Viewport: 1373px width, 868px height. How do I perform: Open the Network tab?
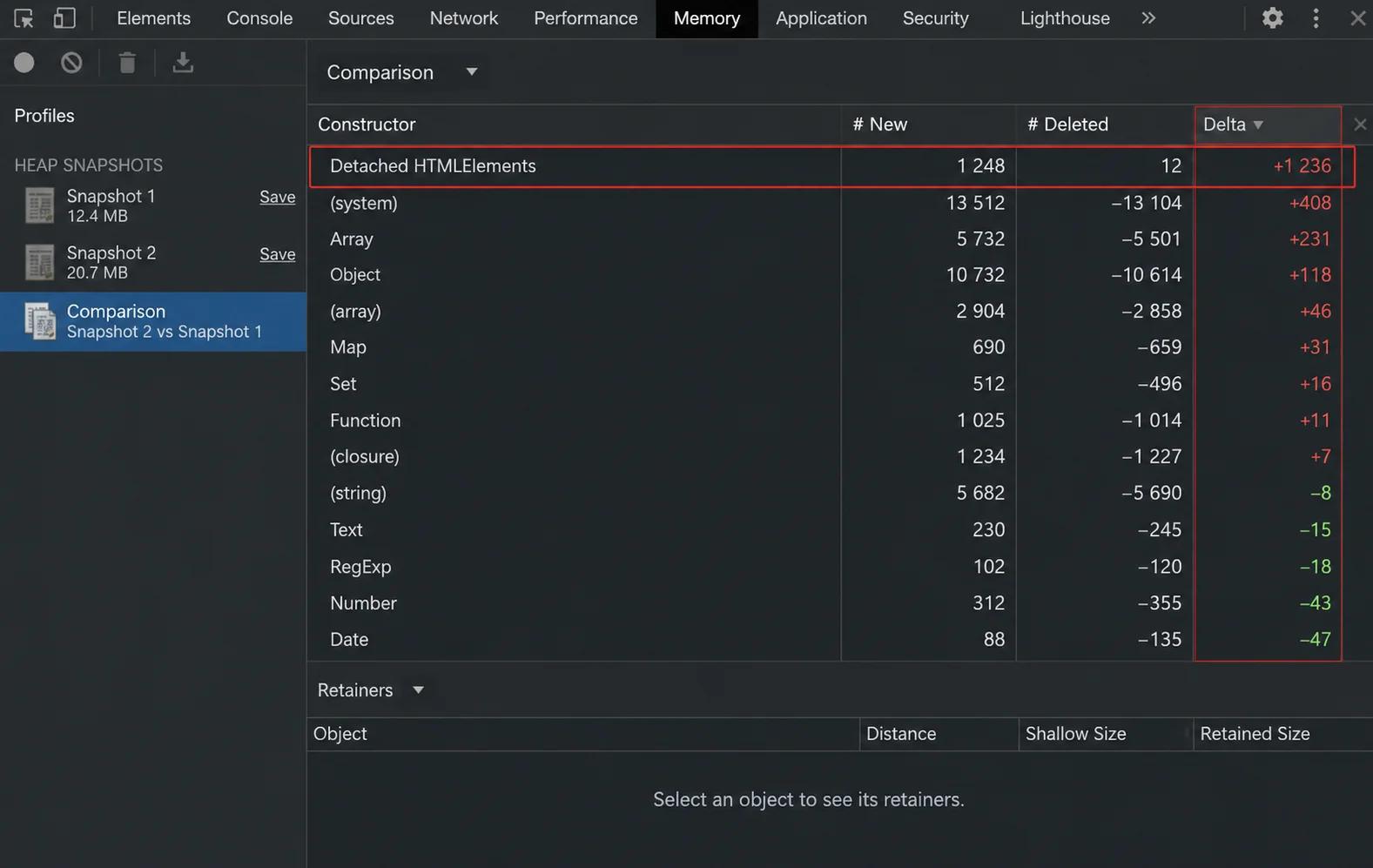(x=464, y=18)
